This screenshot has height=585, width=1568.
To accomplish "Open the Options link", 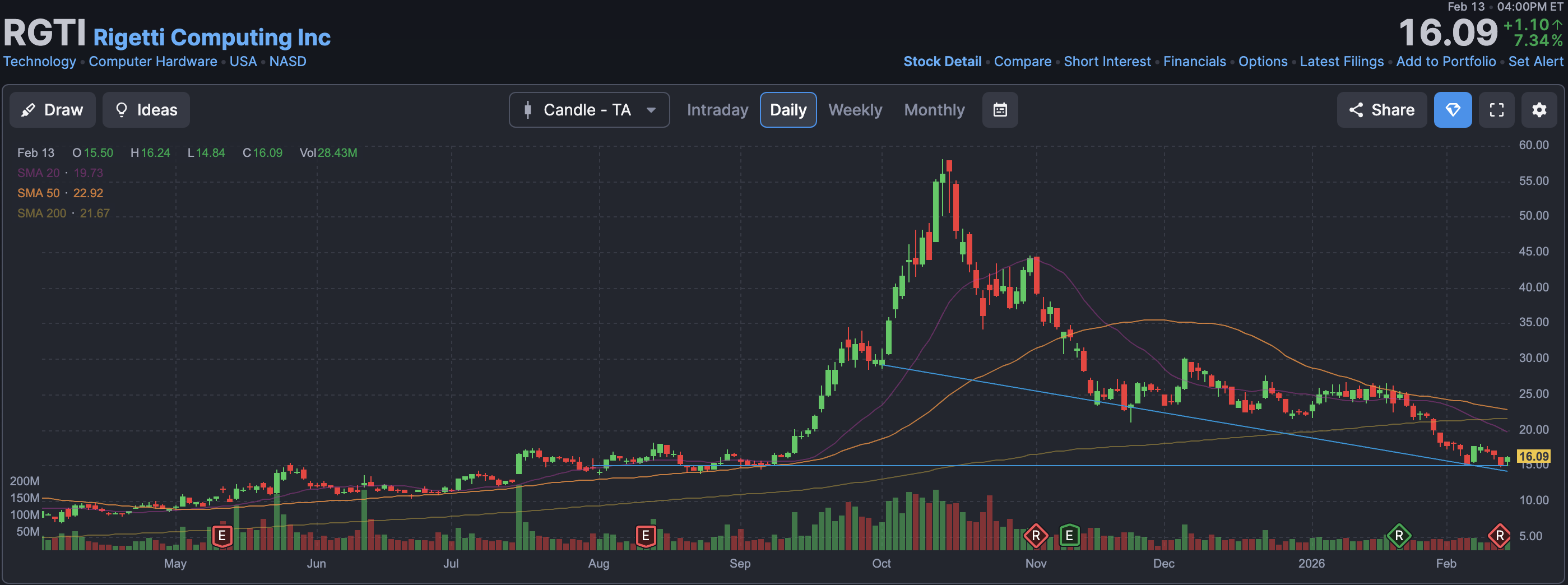I will (1263, 62).
